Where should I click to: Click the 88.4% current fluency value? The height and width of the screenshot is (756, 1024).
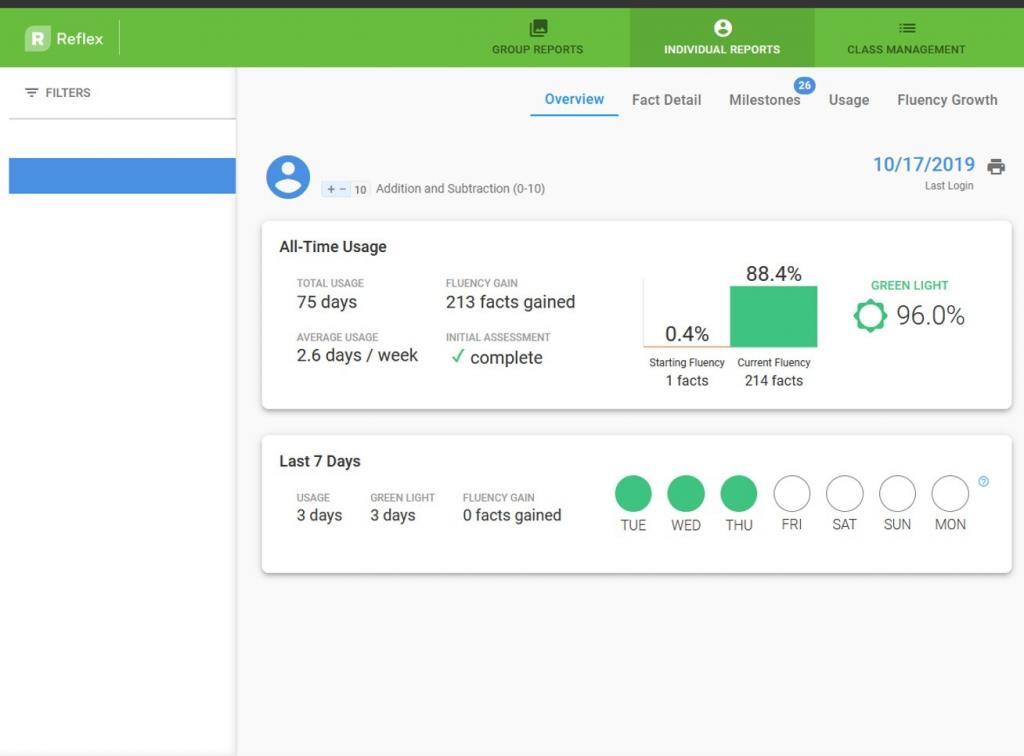pyautogui.click(x=773, y=274)
